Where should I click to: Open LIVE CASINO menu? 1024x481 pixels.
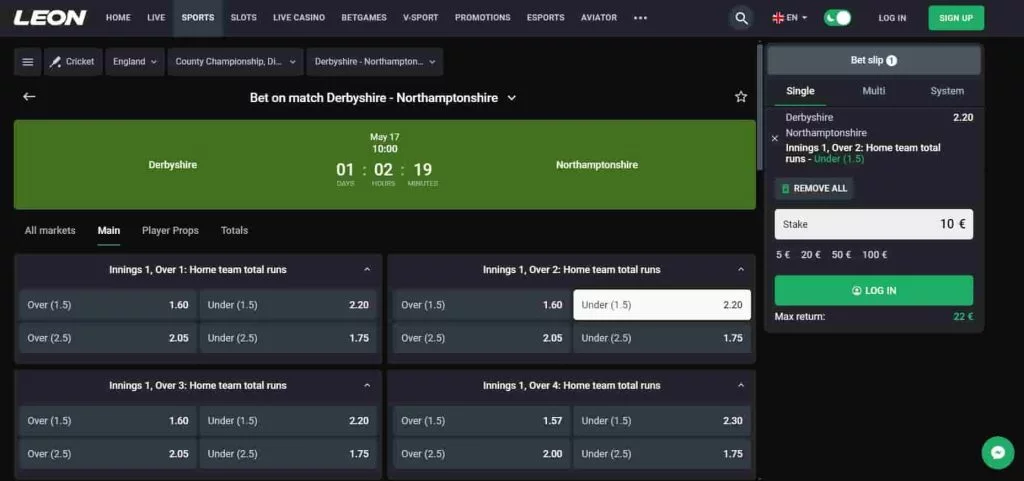pos(299,18)
